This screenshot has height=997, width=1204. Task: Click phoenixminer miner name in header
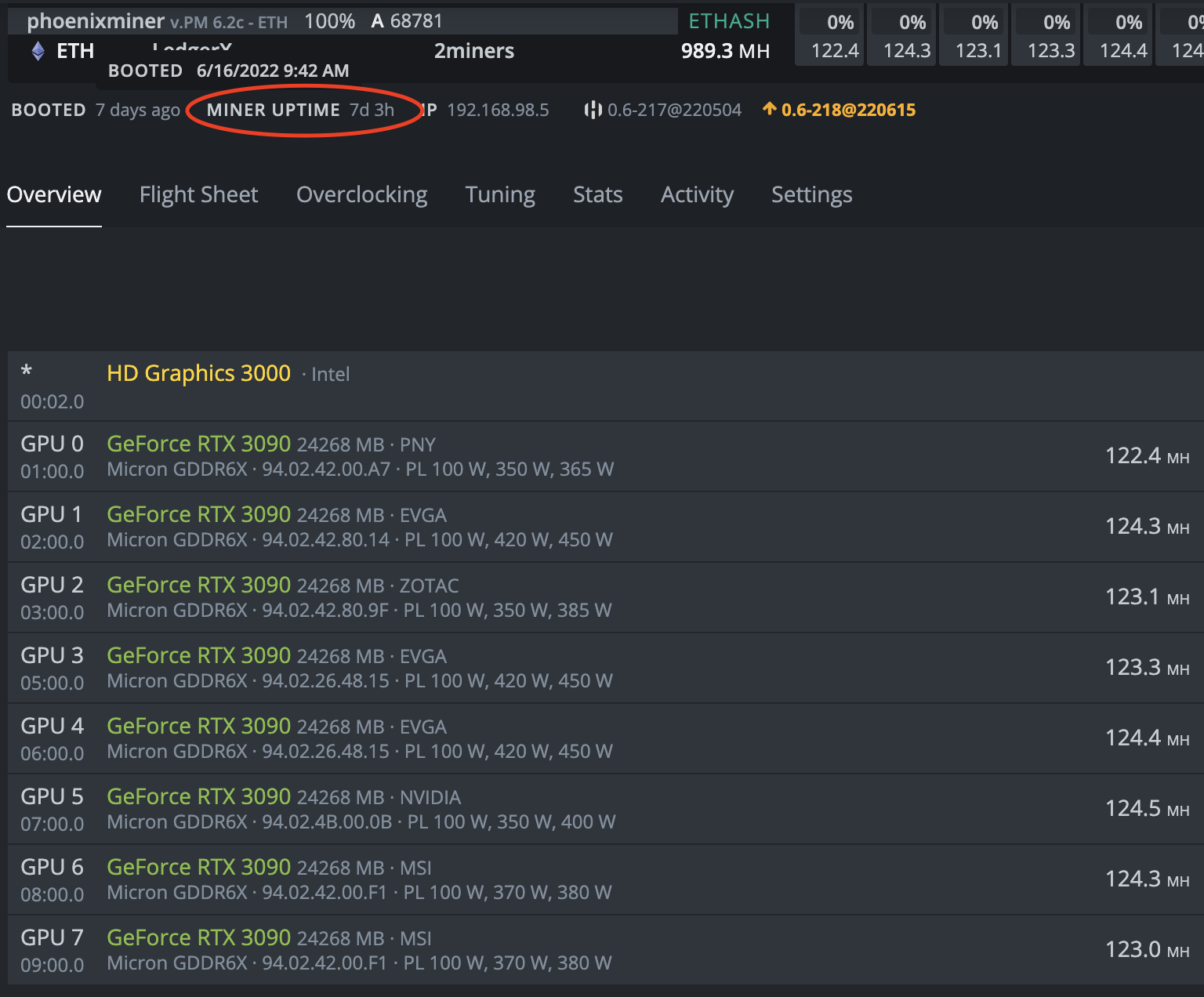point(96,21)
